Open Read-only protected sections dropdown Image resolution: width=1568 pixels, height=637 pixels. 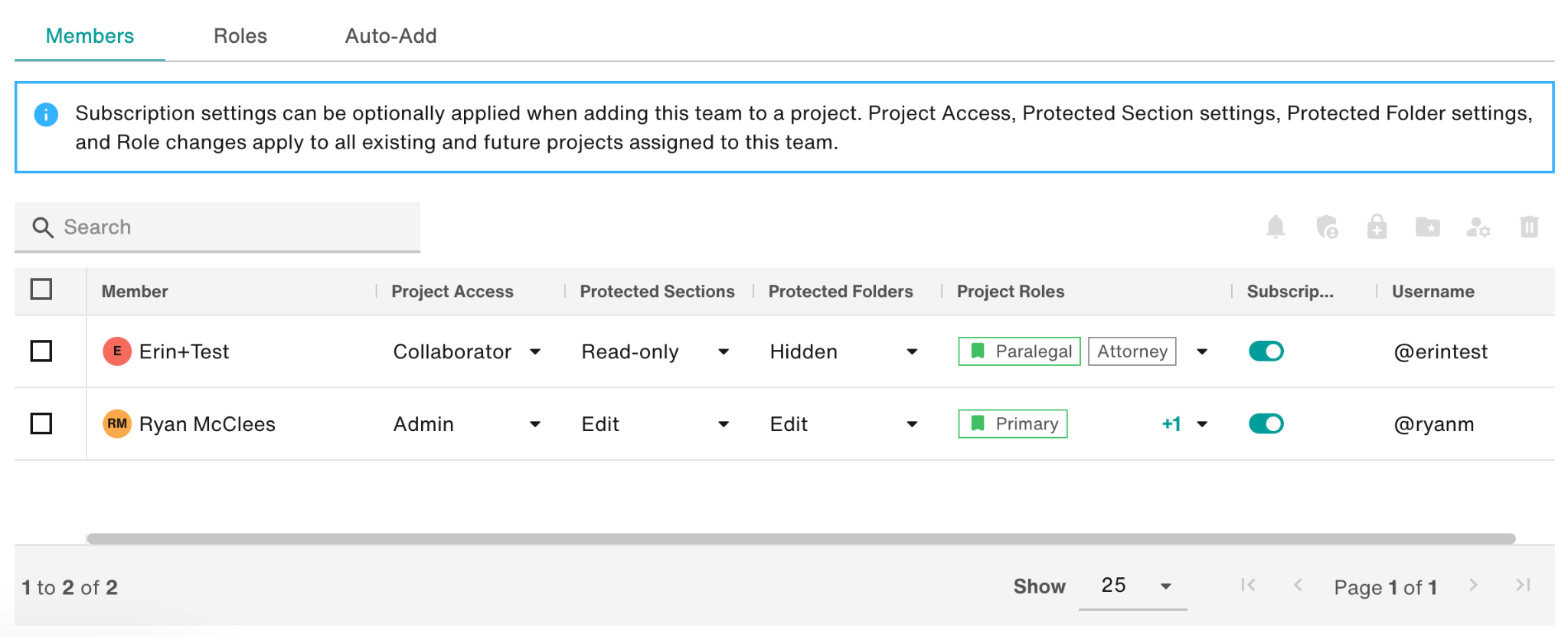656,351
